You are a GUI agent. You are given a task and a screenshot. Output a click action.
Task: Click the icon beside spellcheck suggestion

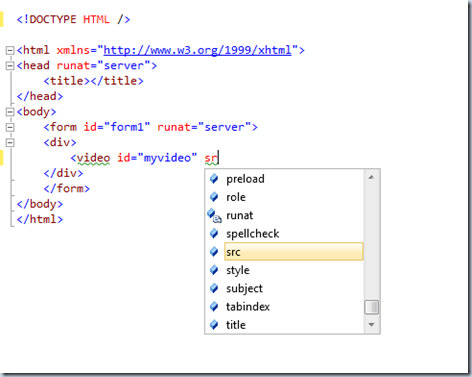tap(214, 234)
